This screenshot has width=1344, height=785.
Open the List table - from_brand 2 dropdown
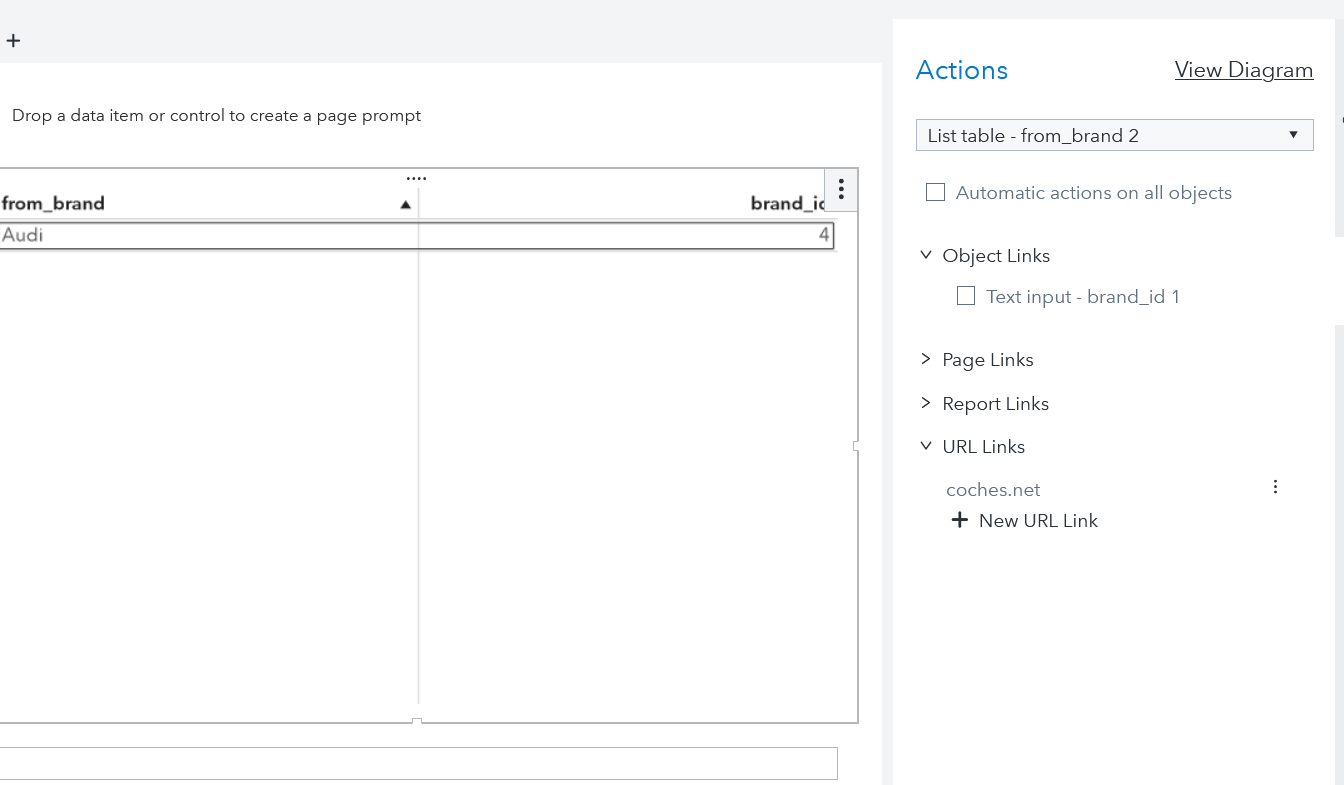(1114, 135)
